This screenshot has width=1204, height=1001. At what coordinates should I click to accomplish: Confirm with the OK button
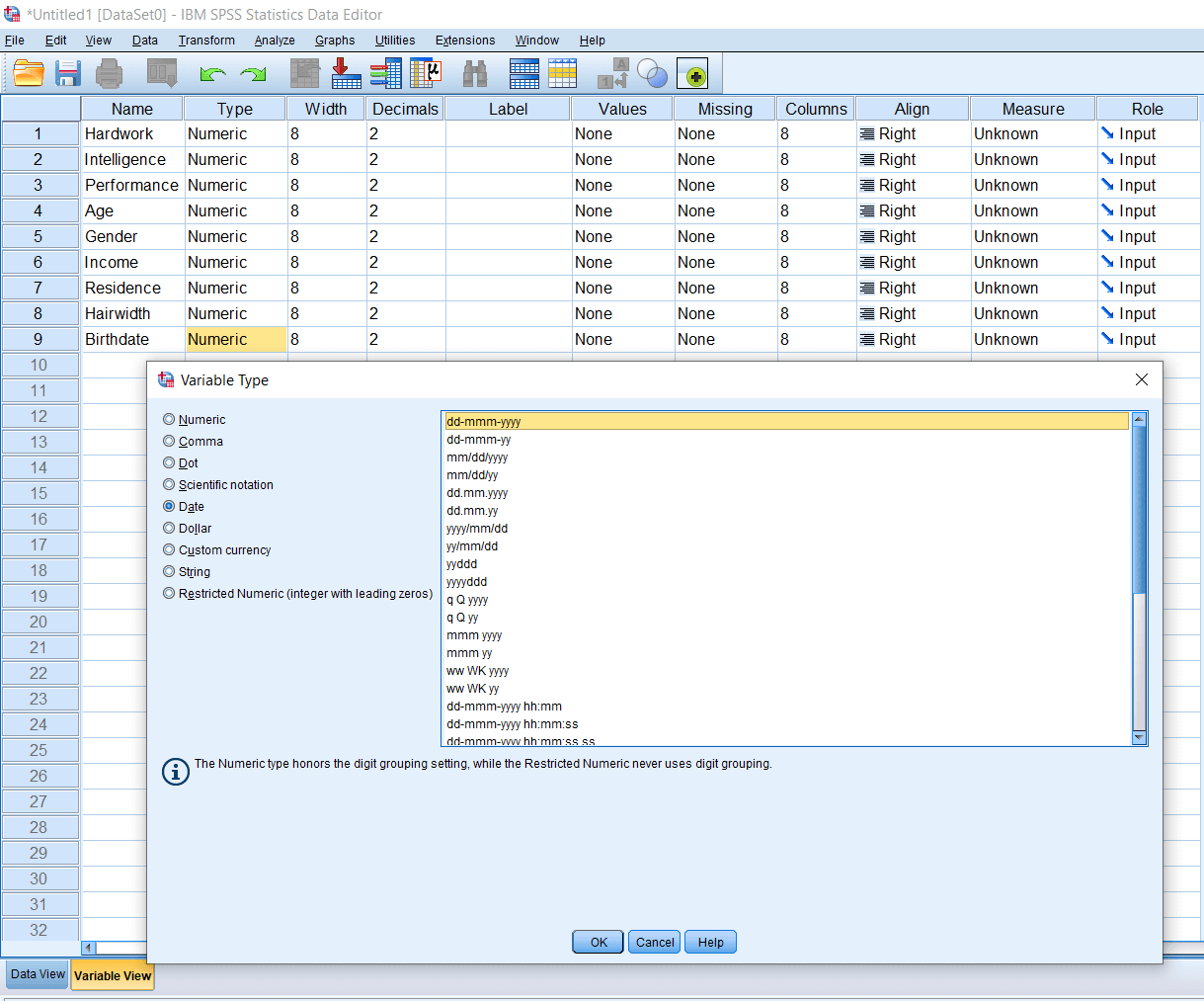coord(597,942)
